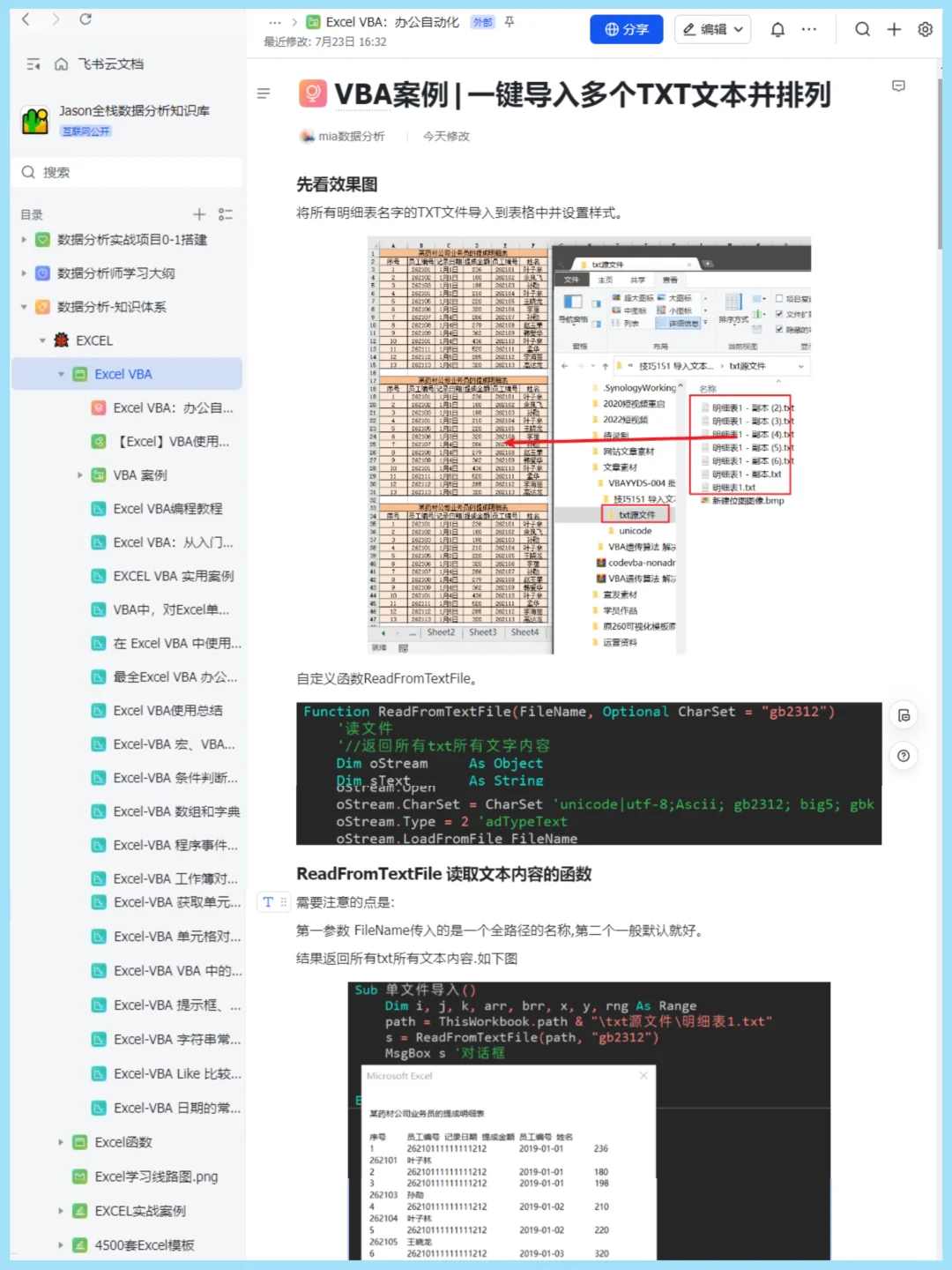Open the breadcrumb overflow menu near title

click(x=275, y=22)
